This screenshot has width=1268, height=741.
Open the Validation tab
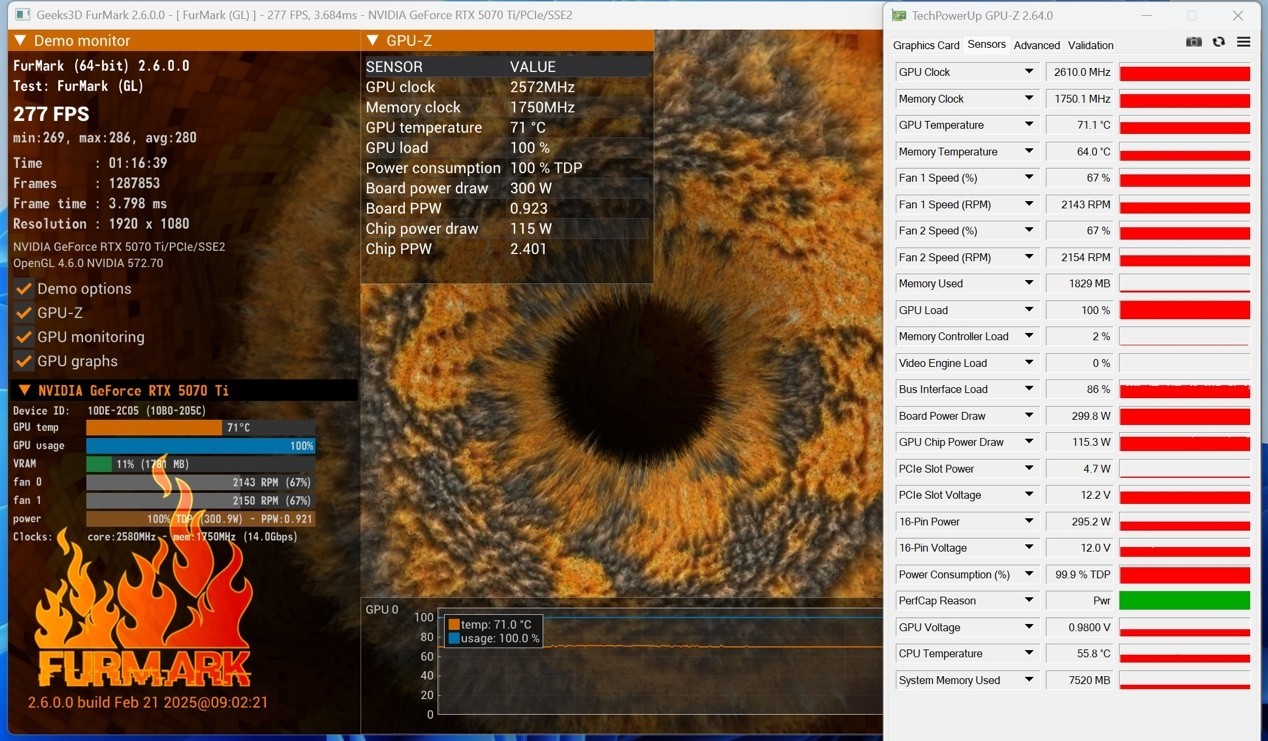click(1090, 45)
